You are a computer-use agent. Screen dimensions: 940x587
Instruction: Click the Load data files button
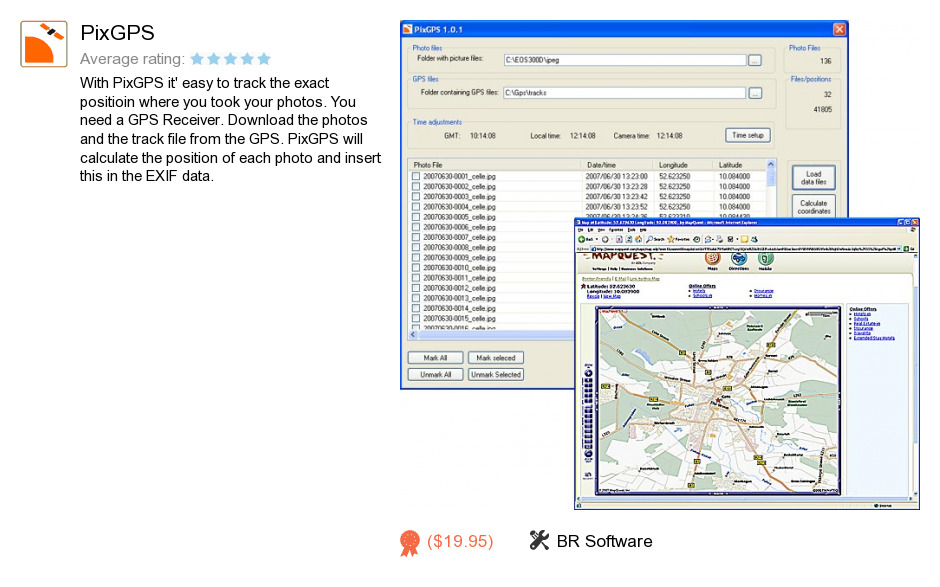814,177
